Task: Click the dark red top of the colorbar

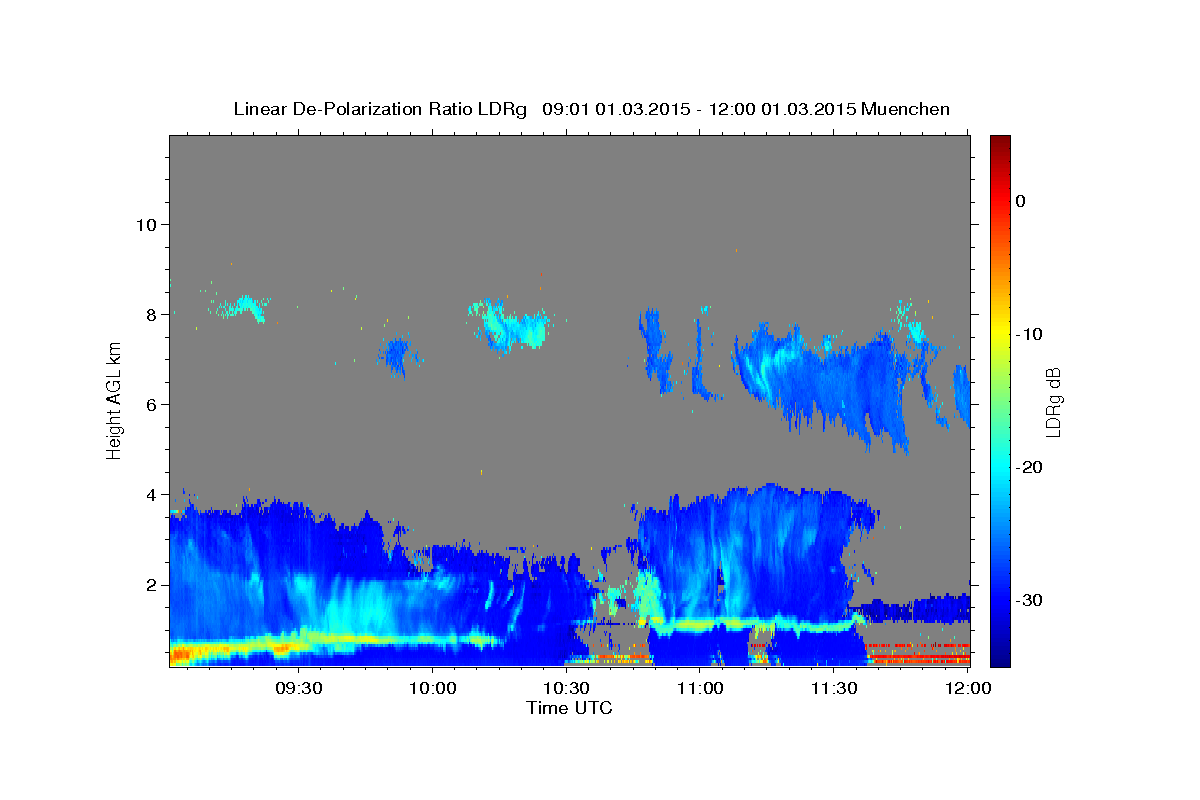Action: pos(1000,145)
